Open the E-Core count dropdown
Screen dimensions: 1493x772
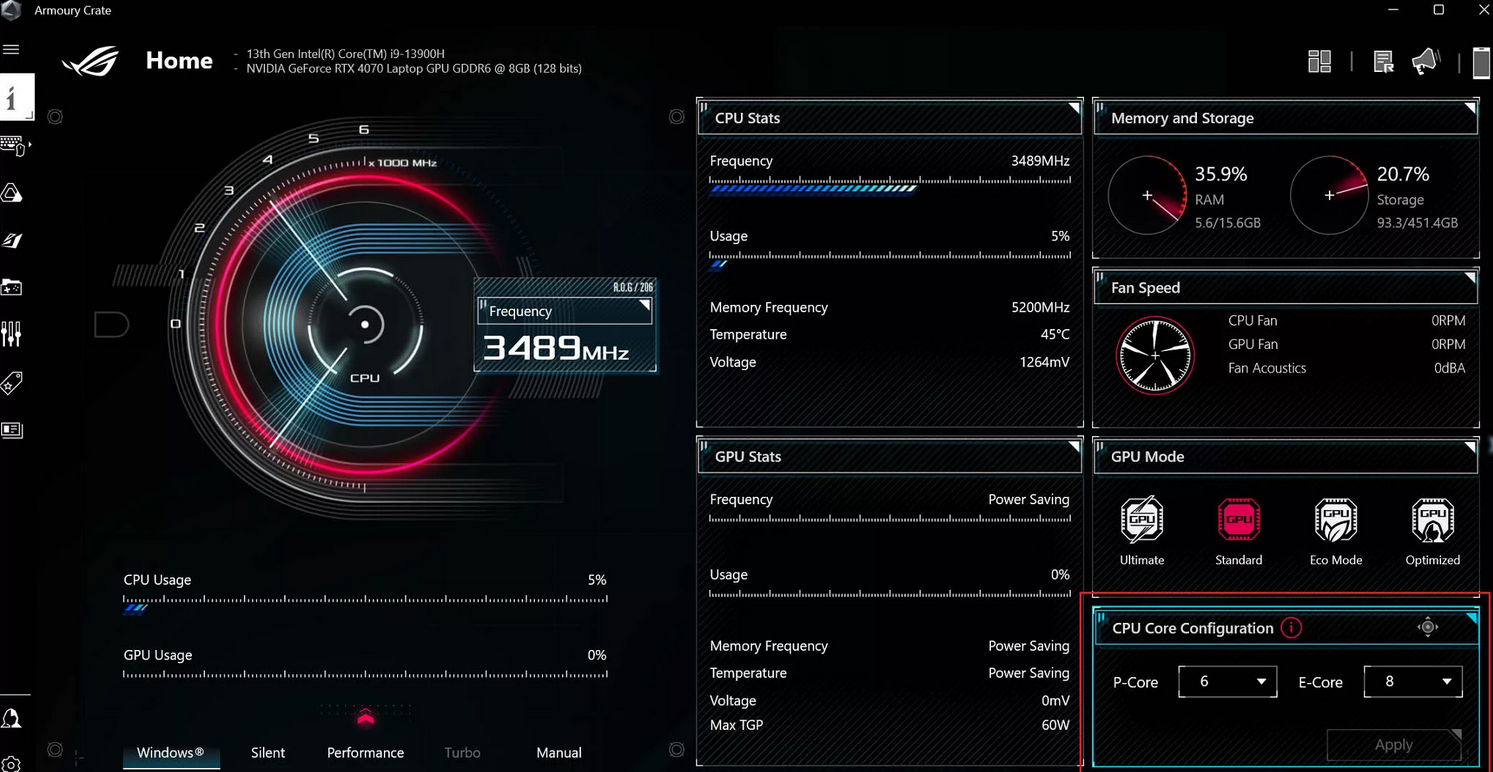click(x=1413, y=681)
